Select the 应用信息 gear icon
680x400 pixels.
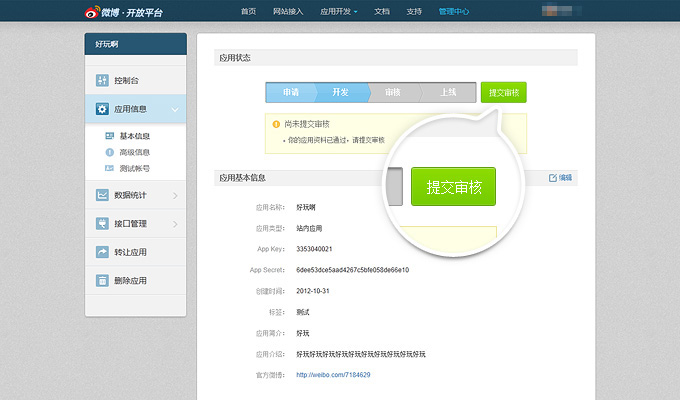[x=102, y=109]
